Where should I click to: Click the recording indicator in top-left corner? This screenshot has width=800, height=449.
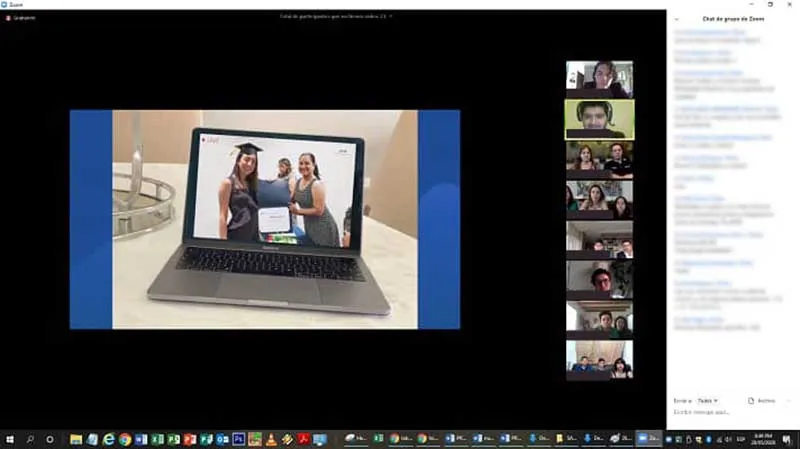tap(20, 18)
